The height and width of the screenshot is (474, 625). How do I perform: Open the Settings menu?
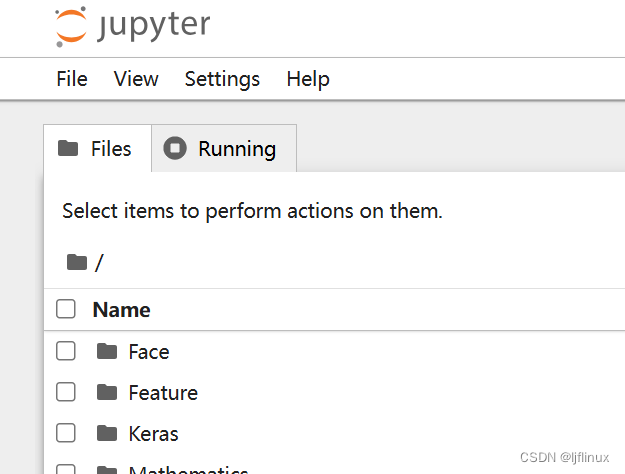click(x=222, y=79)
